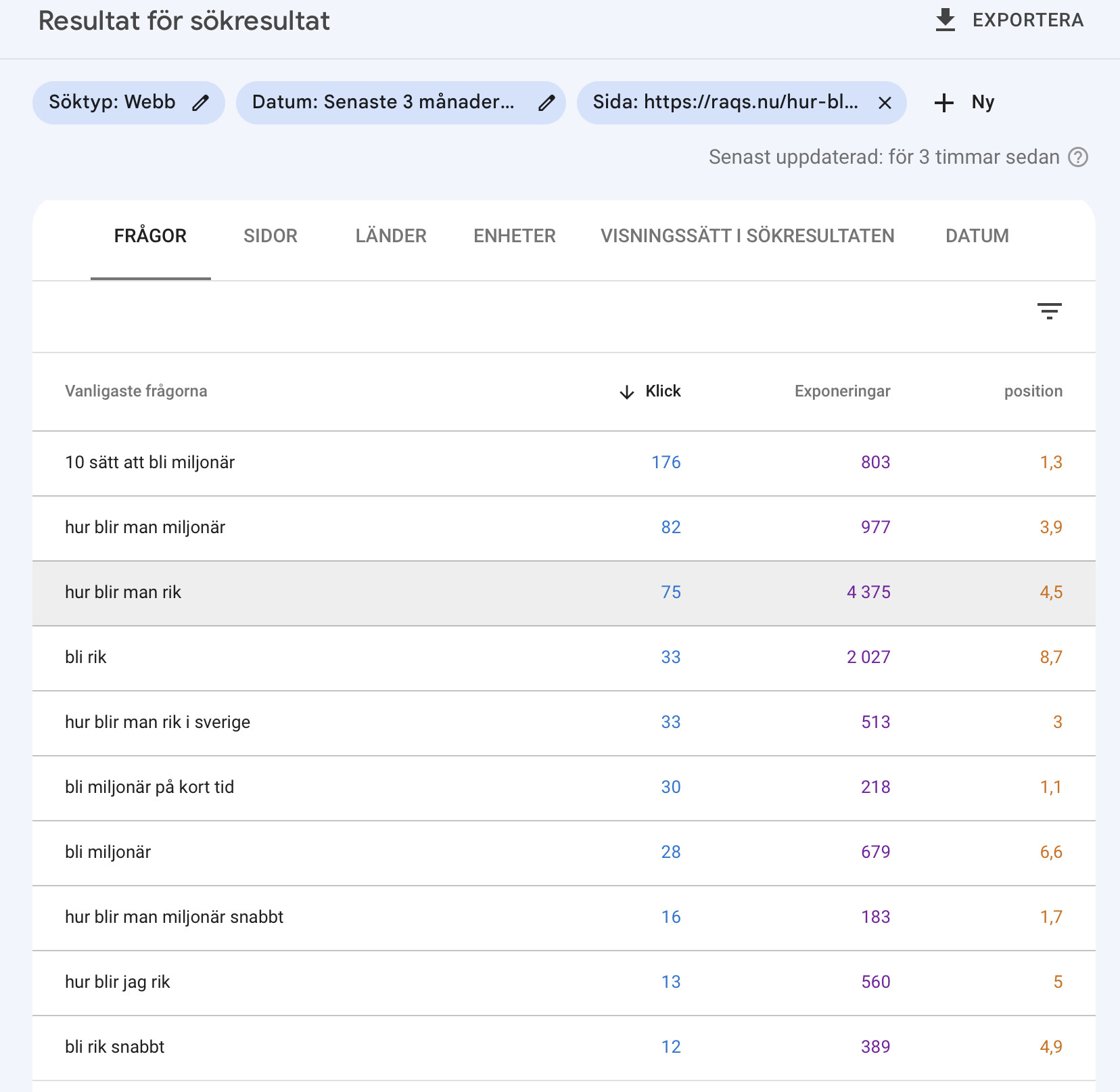Viewport: 1120px width, 1092px height.
Task: Add new filter with plus icon
Action: (x=943, y=103)
